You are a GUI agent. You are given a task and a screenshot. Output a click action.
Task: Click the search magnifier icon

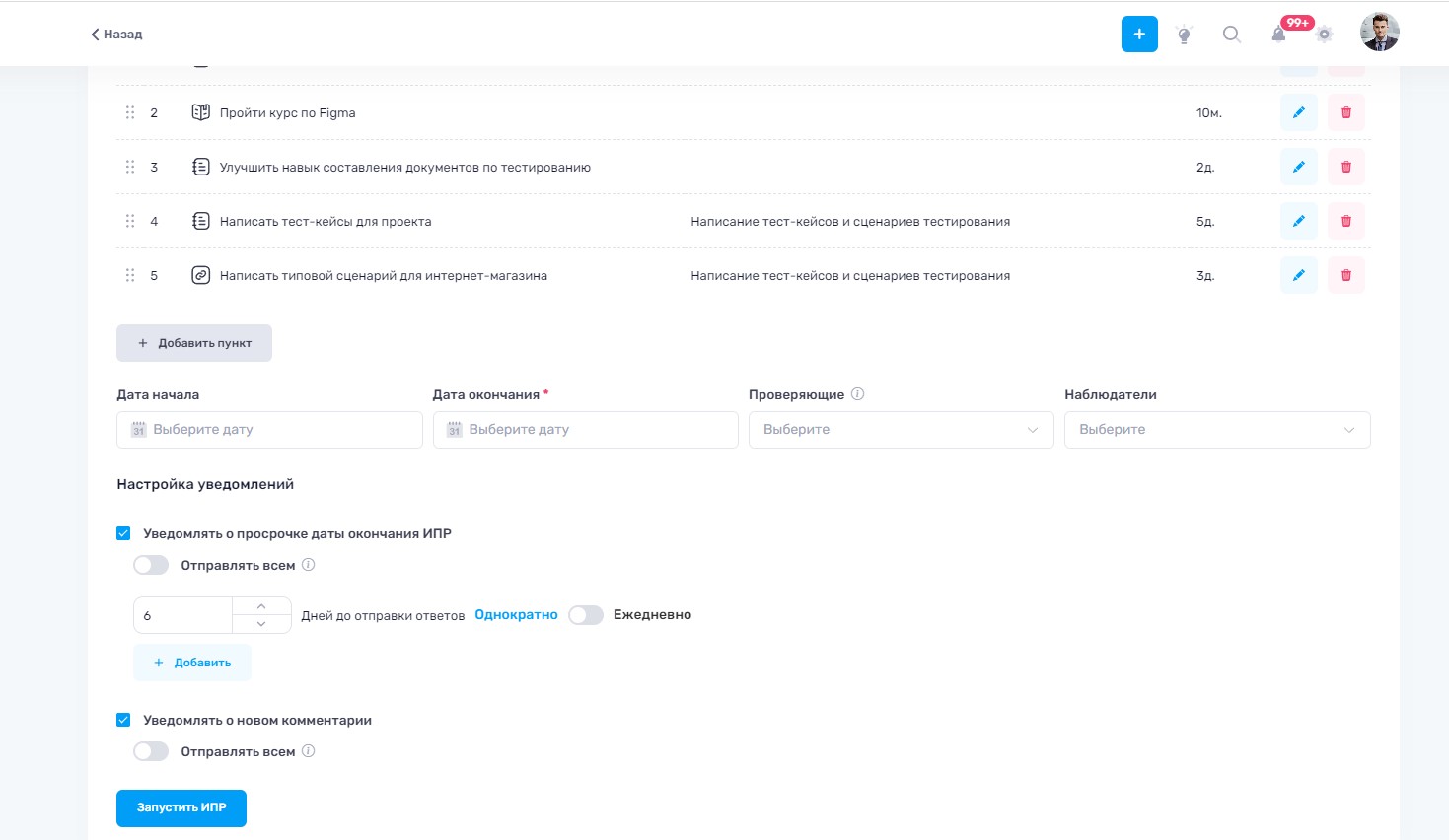tap(1231, 35)
